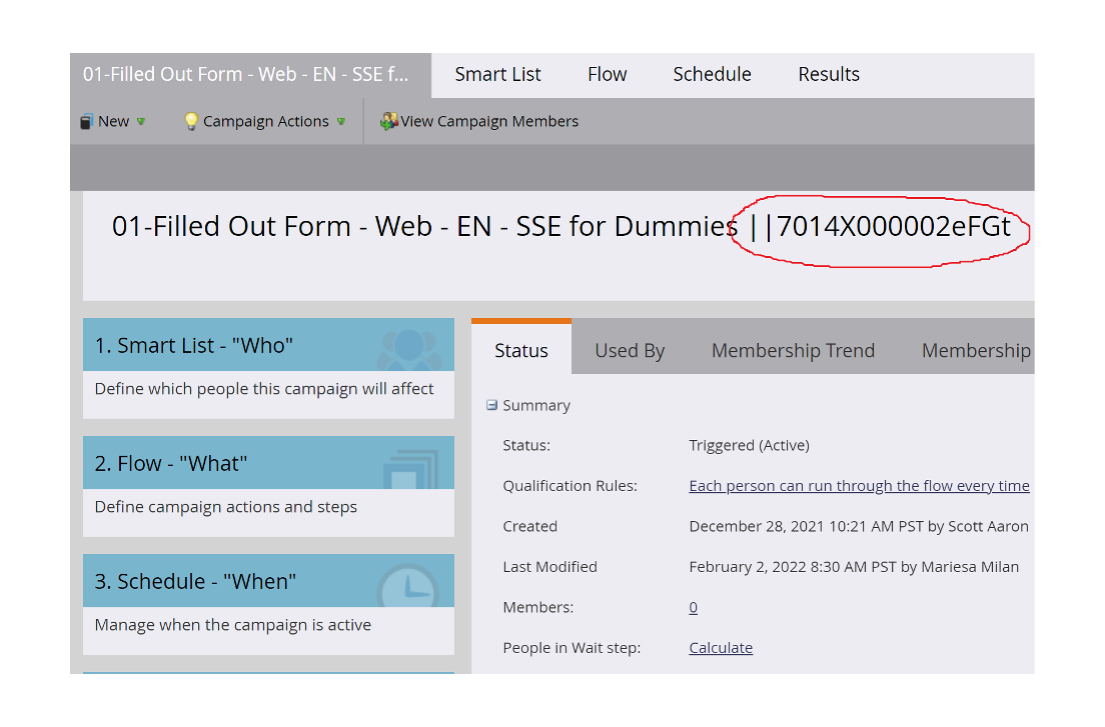This screenshot has height=727, width=1105.
Task: Click the New campaign icon
Action: click(x=86, y=122)
